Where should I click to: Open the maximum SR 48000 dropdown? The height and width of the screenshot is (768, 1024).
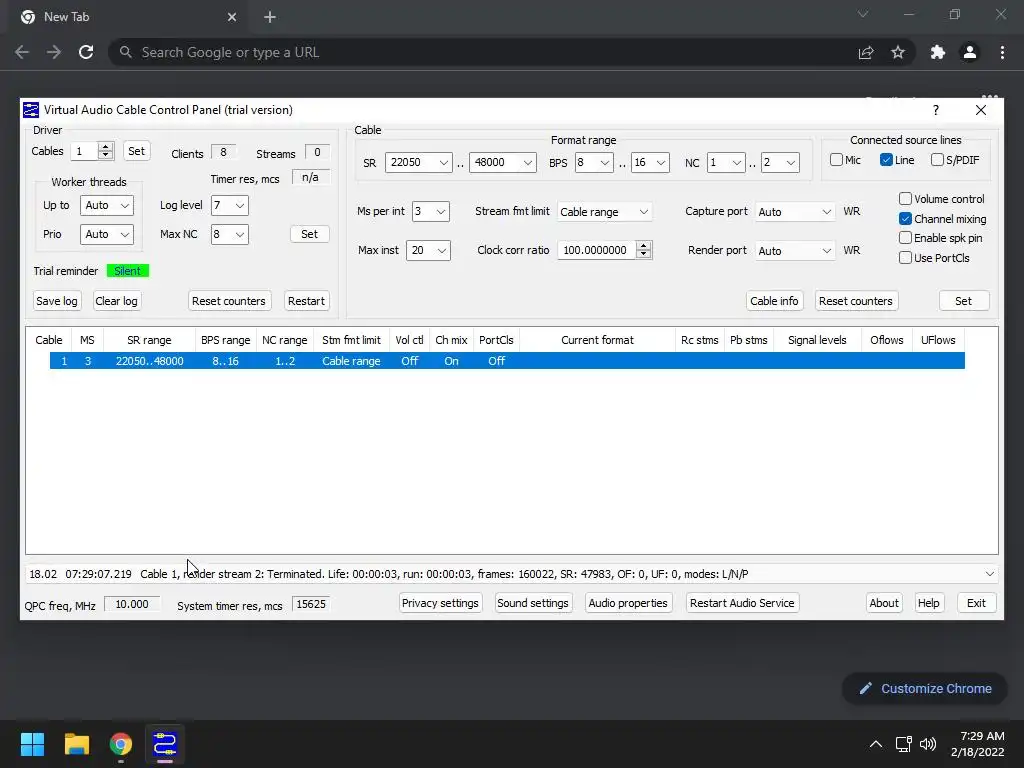tap(503, 162)
